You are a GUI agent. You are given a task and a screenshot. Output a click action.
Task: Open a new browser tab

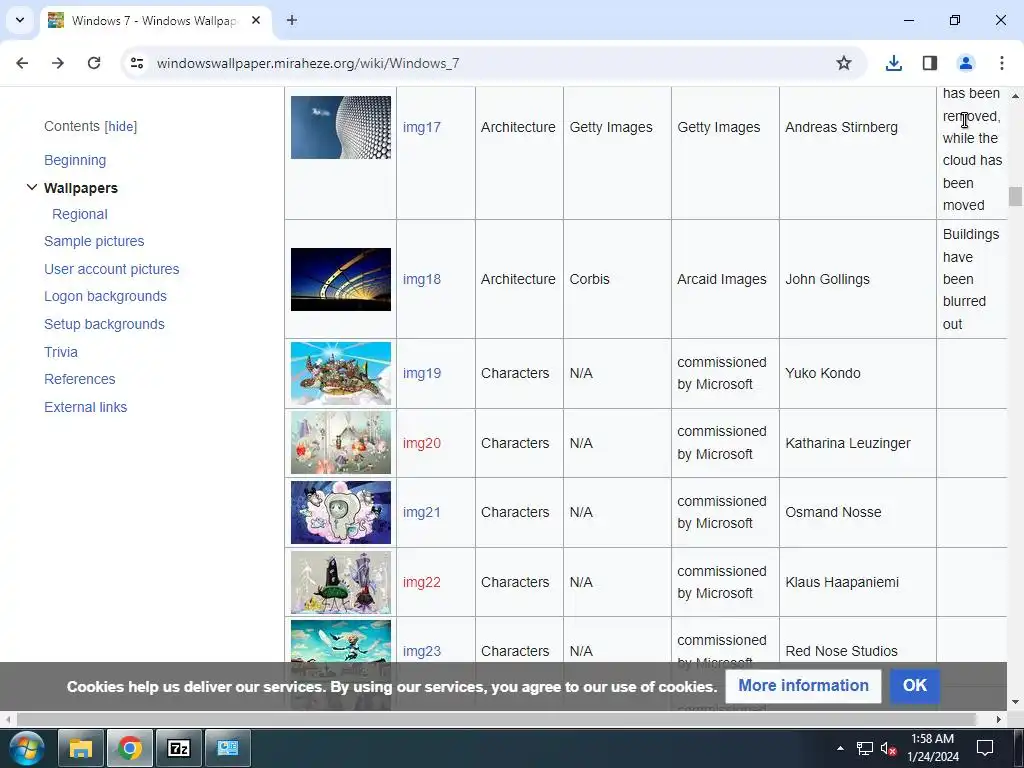coord(292,20)
